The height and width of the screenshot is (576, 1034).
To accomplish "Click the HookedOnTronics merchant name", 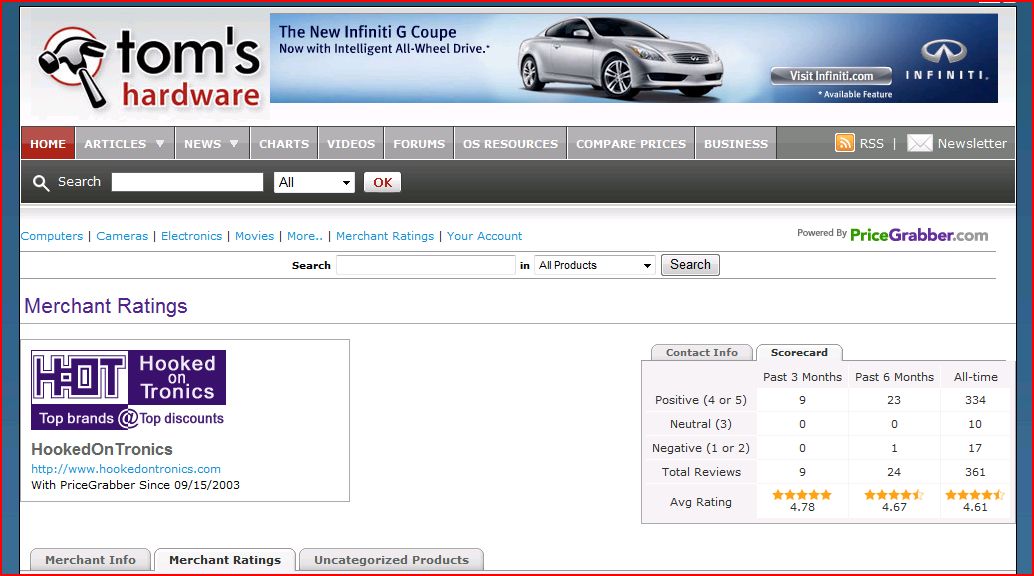I will (102, 449).
